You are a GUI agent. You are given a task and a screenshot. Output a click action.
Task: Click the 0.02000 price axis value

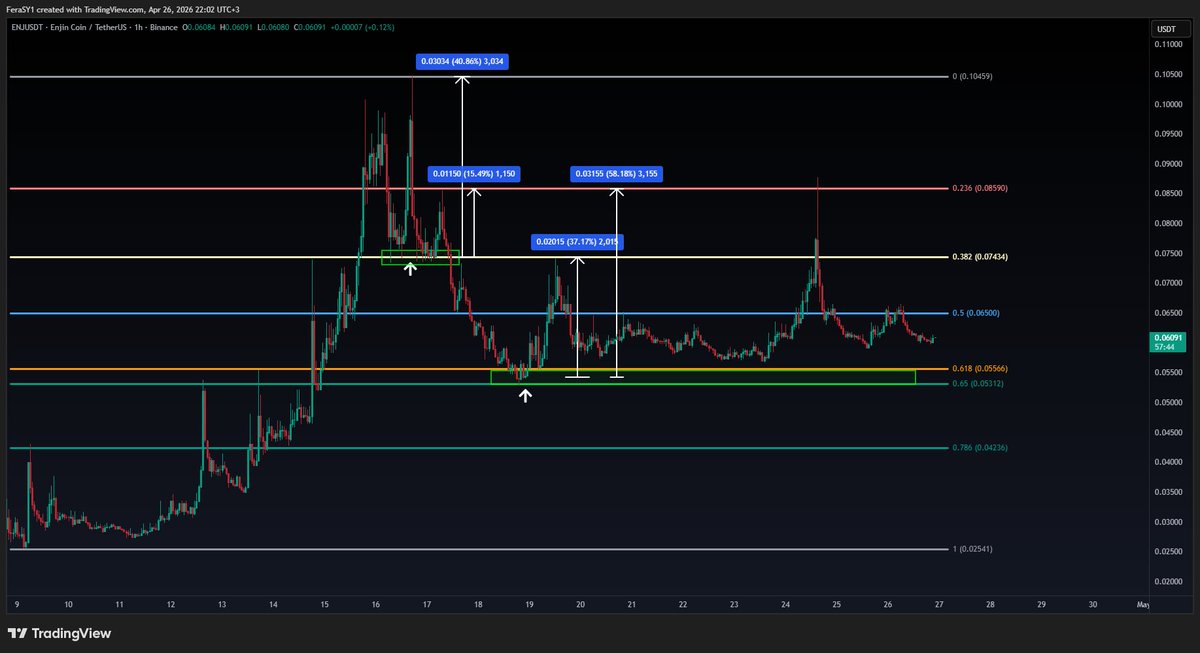[x=1170, y=581]
